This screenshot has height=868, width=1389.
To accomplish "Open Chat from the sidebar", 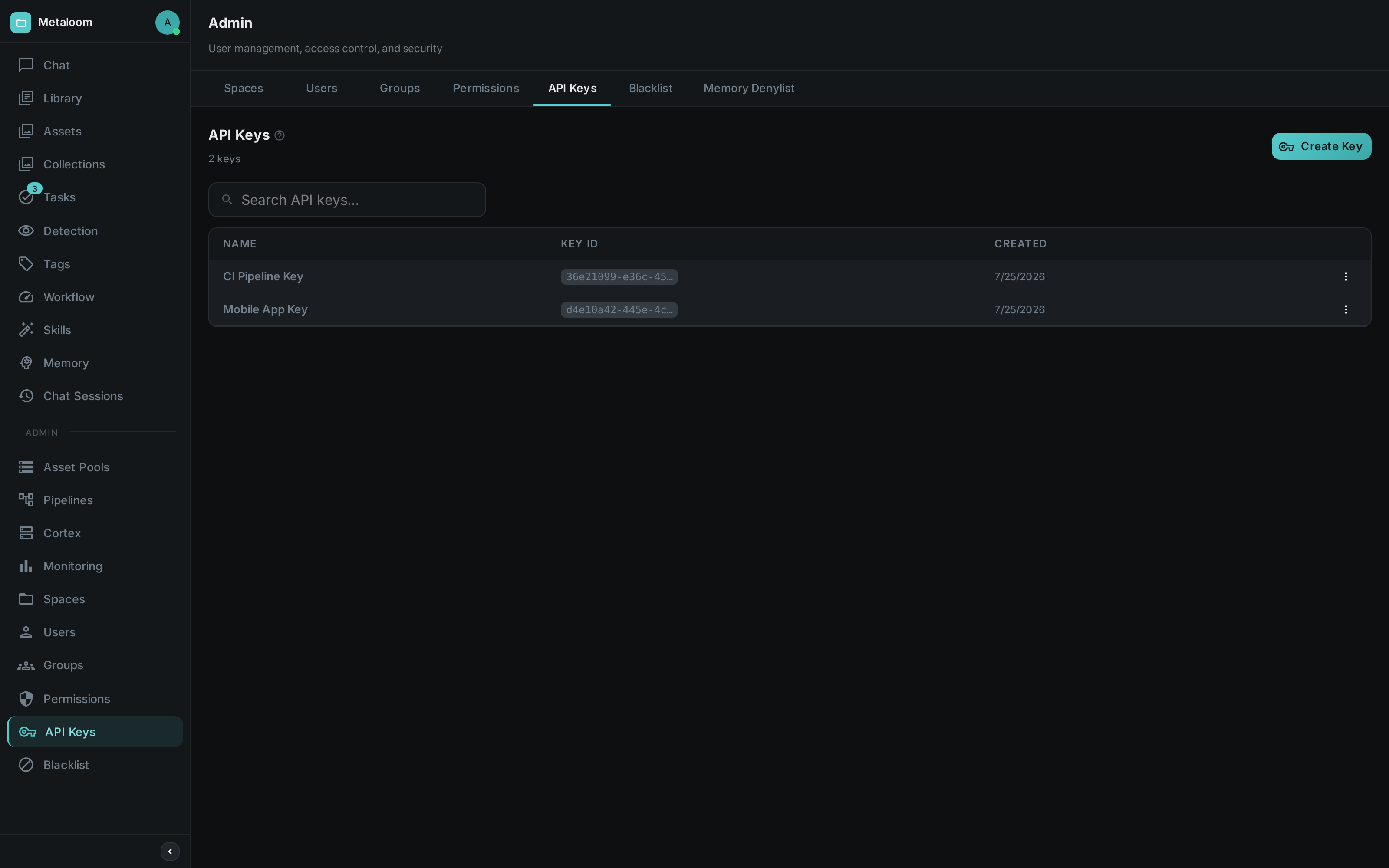I will (95, 66).
